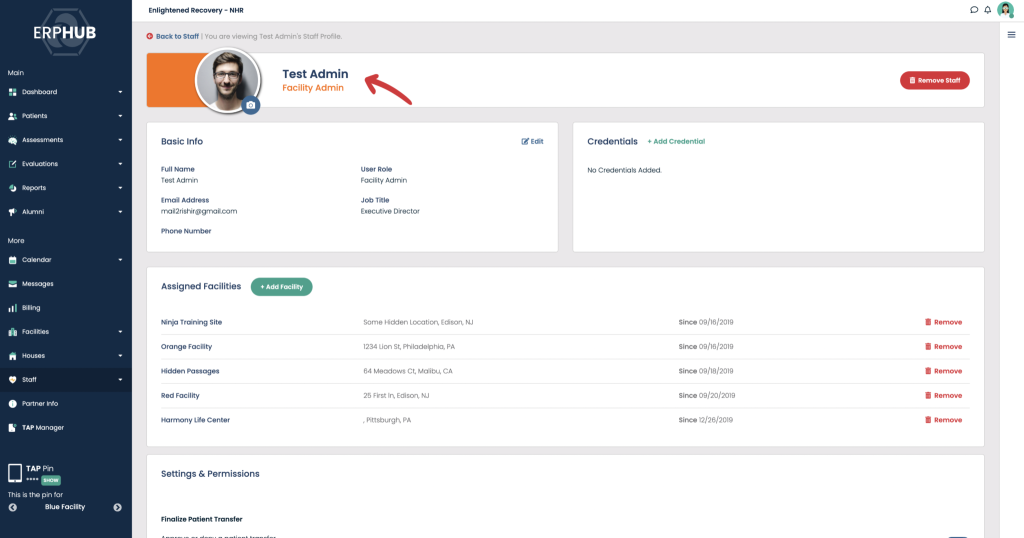Screen dimensions: 1024x538
Task: Click the Red Facility name
Action: [180, 396]
